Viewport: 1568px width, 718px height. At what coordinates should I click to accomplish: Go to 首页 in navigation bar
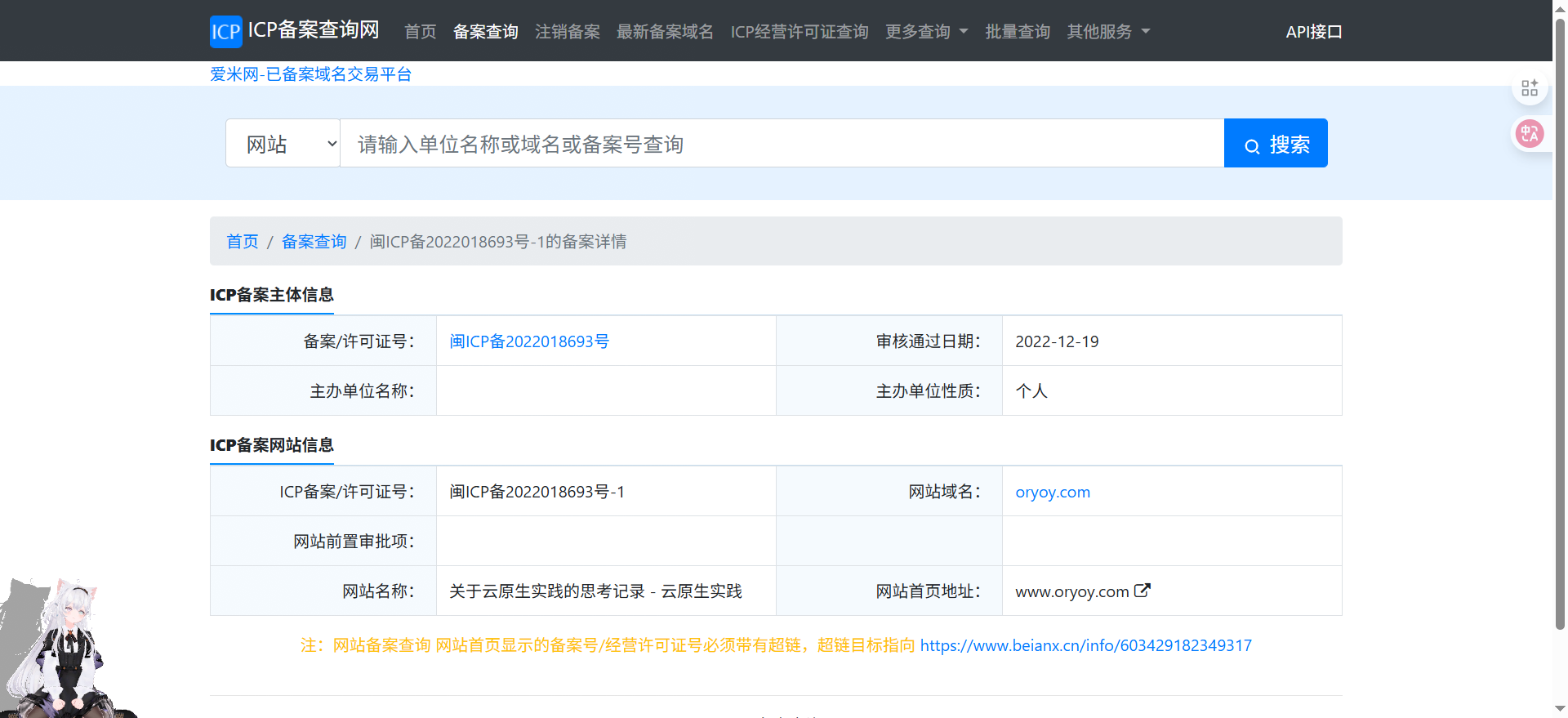pyautogui.click(x=421, y=32)
